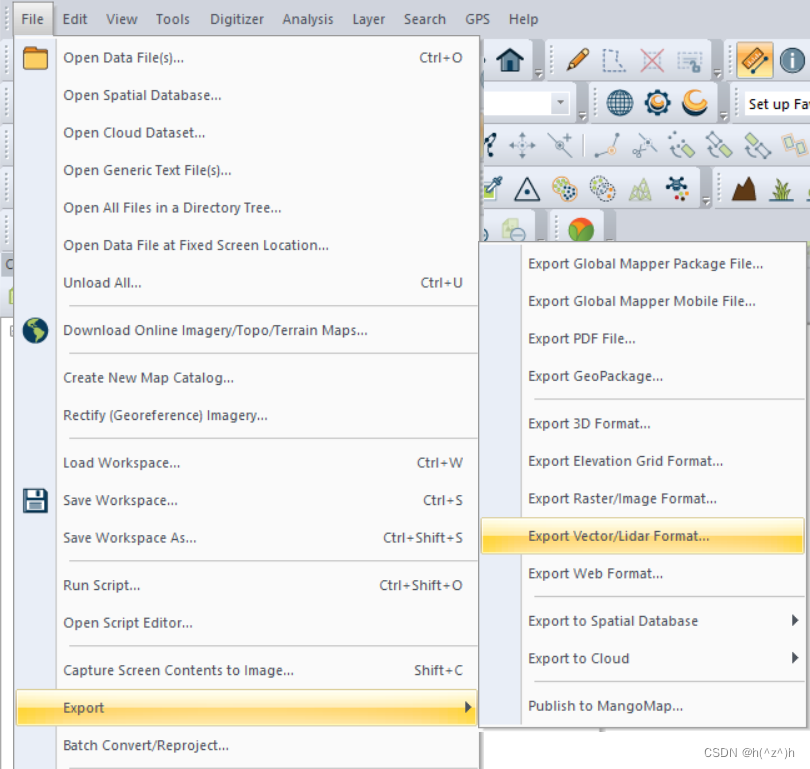The width and height of the screenshot is (810, 769).
Task: Click the insert vertex plus icon
Action: (560, 145)
